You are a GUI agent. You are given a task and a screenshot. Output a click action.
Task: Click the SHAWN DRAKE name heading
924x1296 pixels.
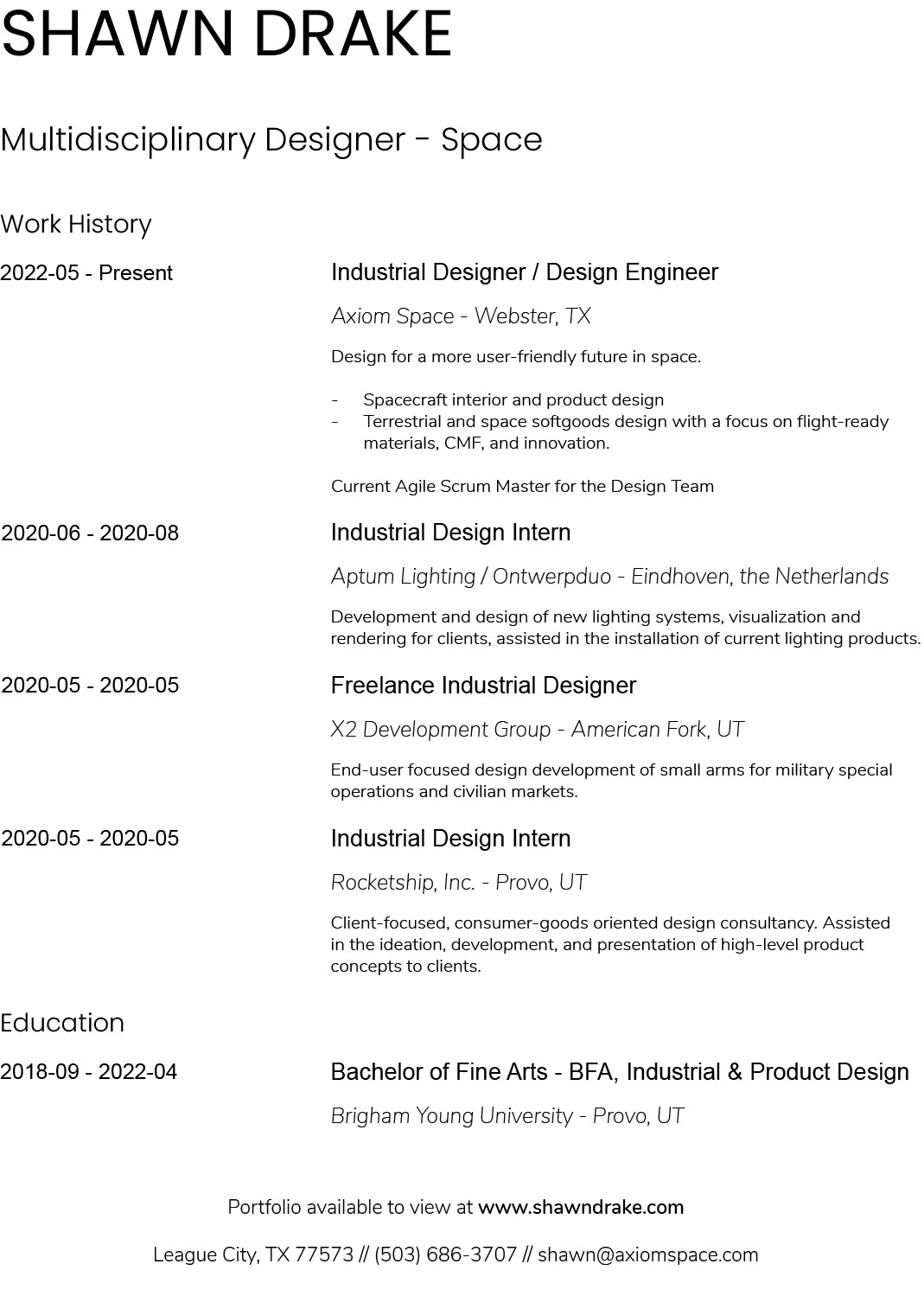[x=226, y=35]
